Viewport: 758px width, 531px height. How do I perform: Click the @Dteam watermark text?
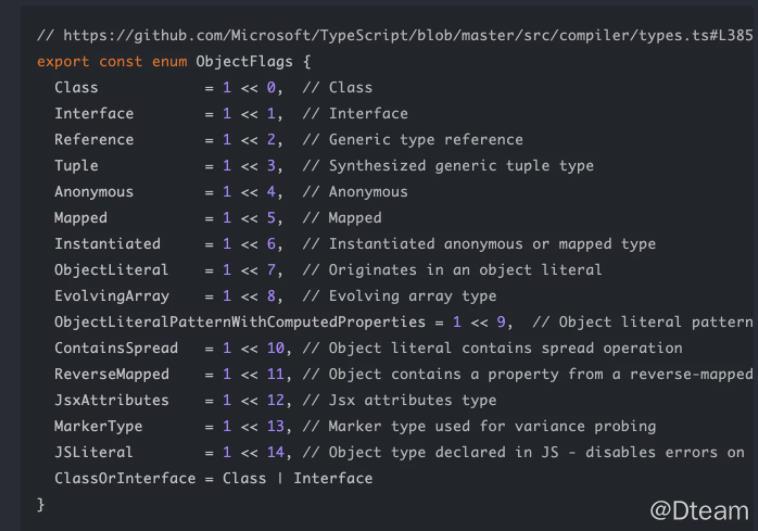[698, 510]
